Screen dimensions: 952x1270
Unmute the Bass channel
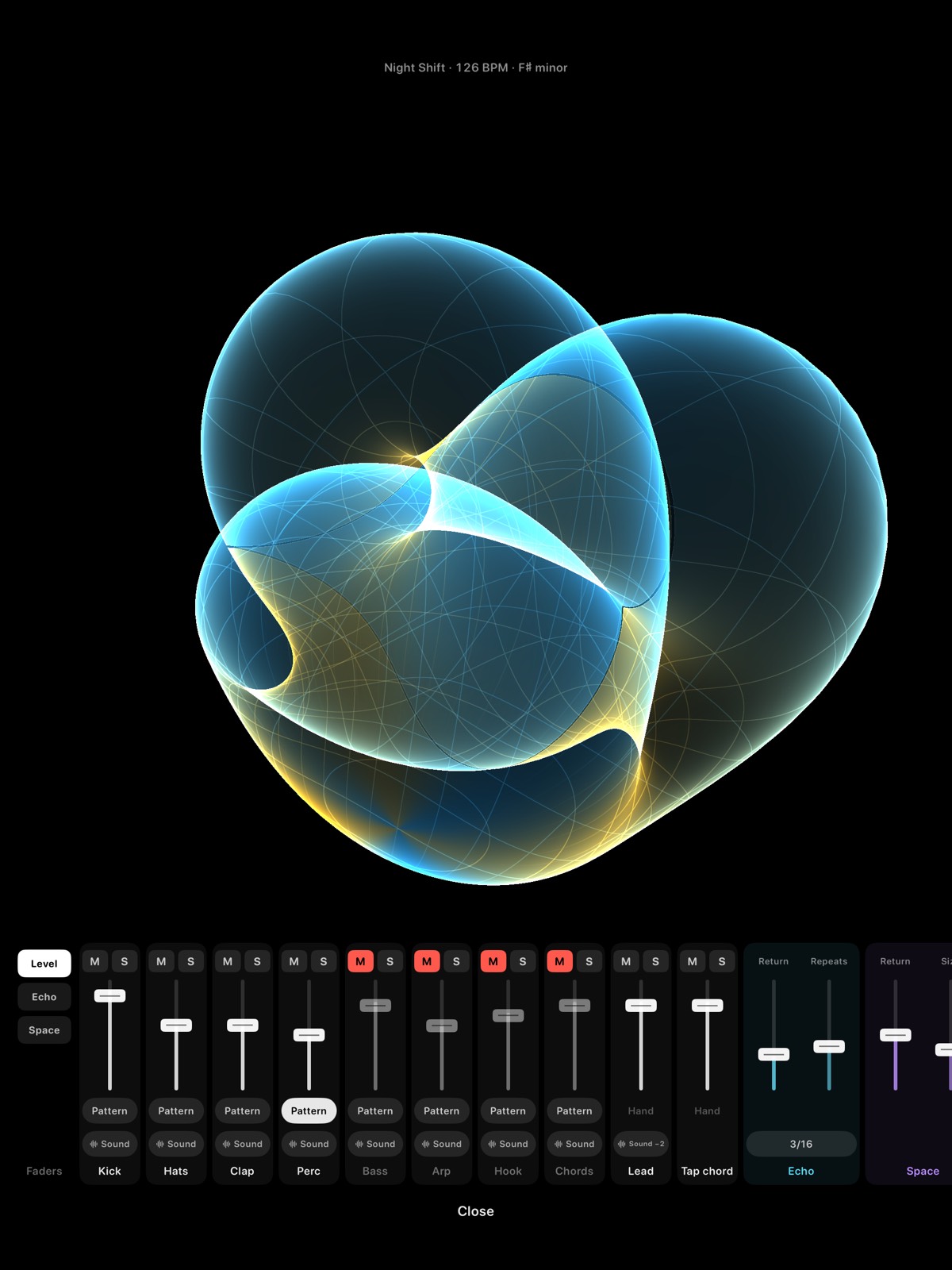click(361, 961)
